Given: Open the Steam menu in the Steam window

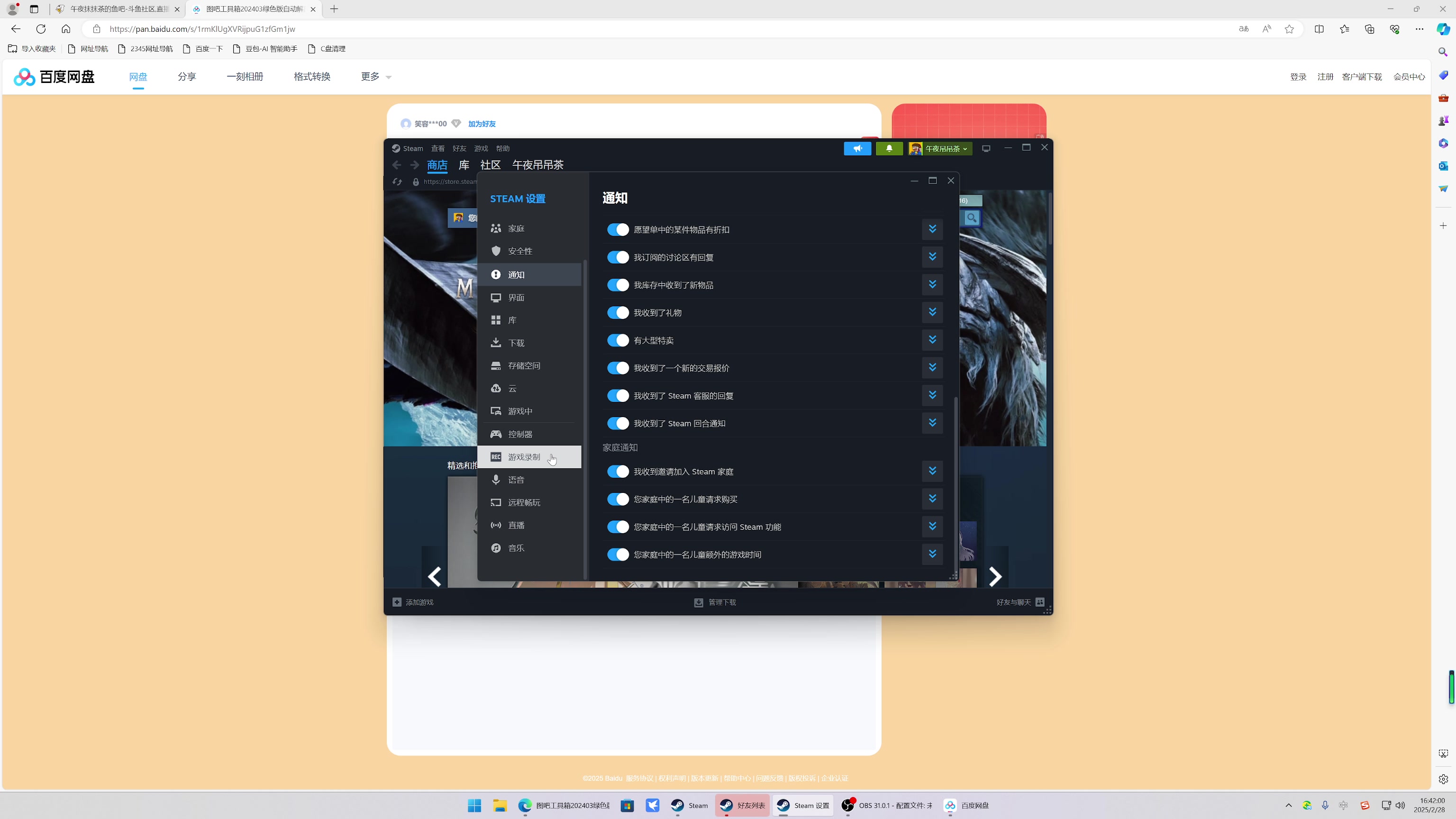Looking at the screenshot, I should 408,148.
